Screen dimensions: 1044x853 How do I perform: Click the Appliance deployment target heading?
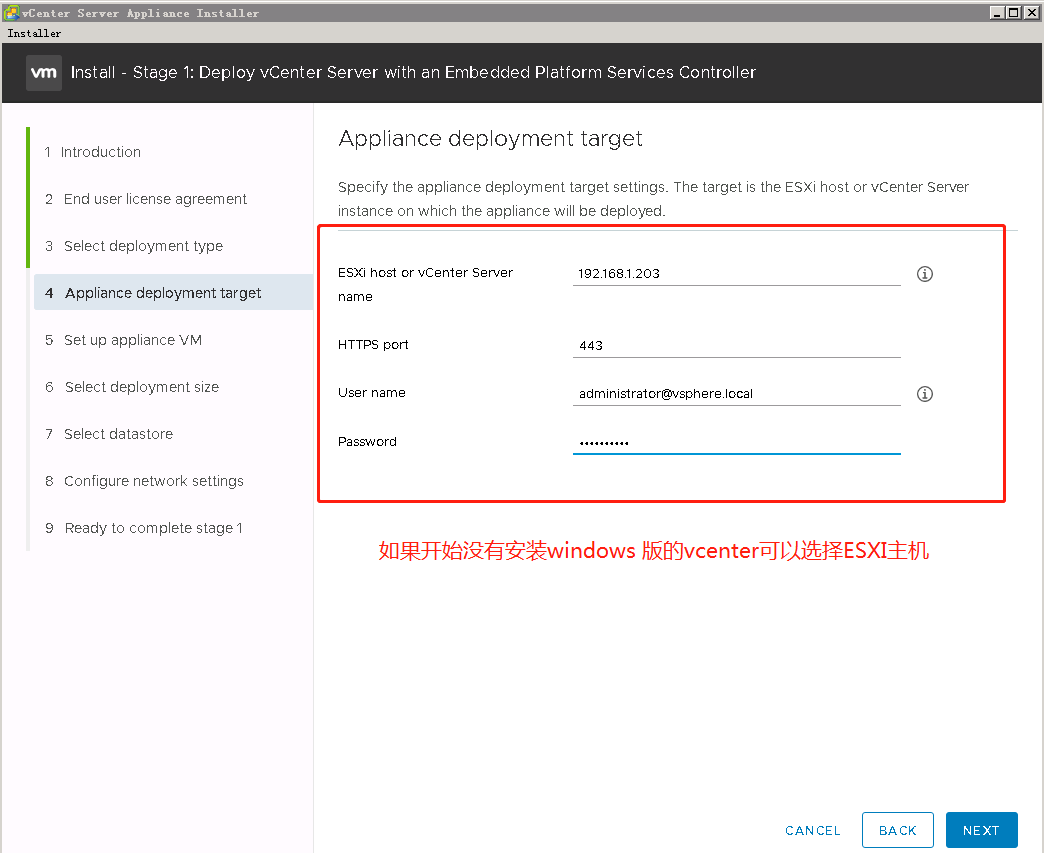(490, 139)
